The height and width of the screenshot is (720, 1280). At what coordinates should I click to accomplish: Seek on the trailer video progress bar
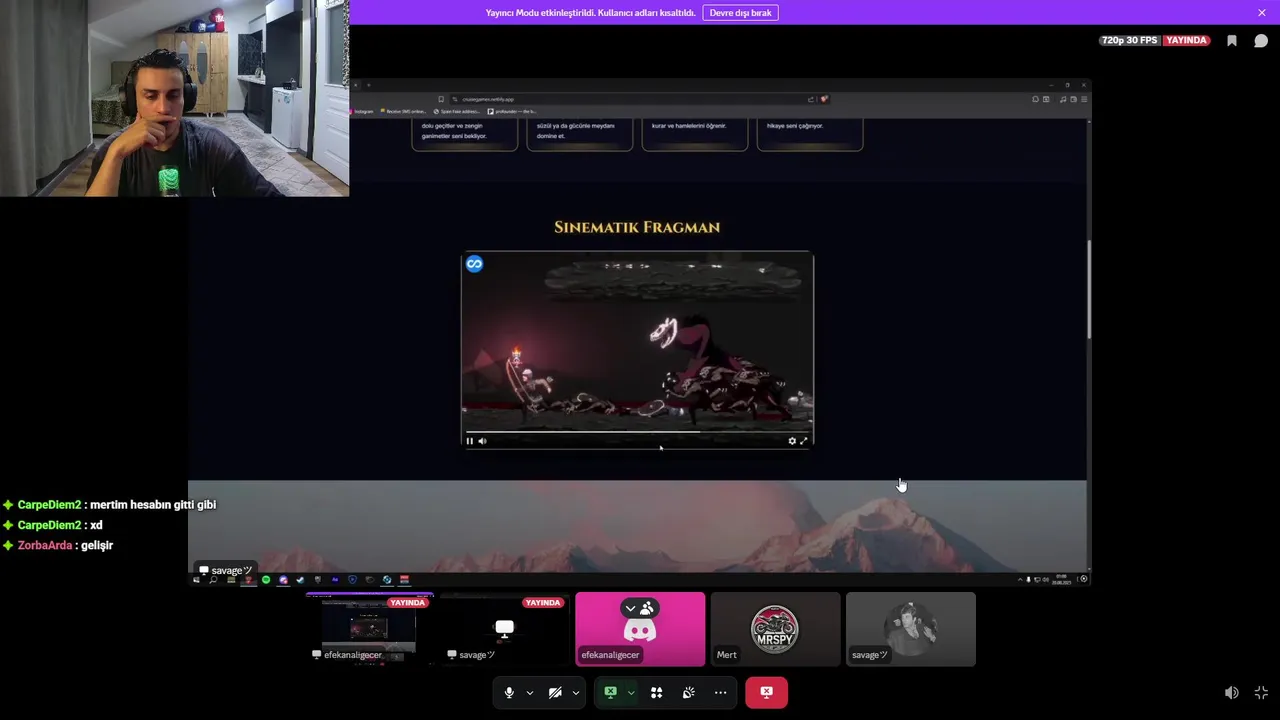[x=637, y=433]
